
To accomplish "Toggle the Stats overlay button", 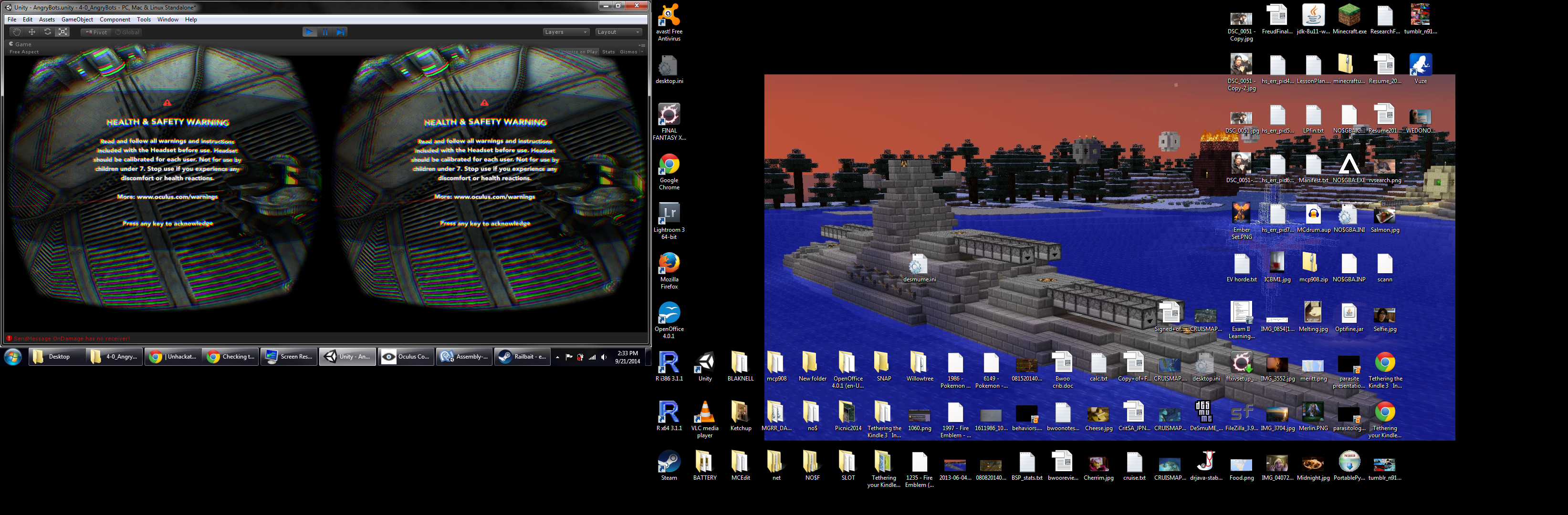I will click(x=608, y=51).
